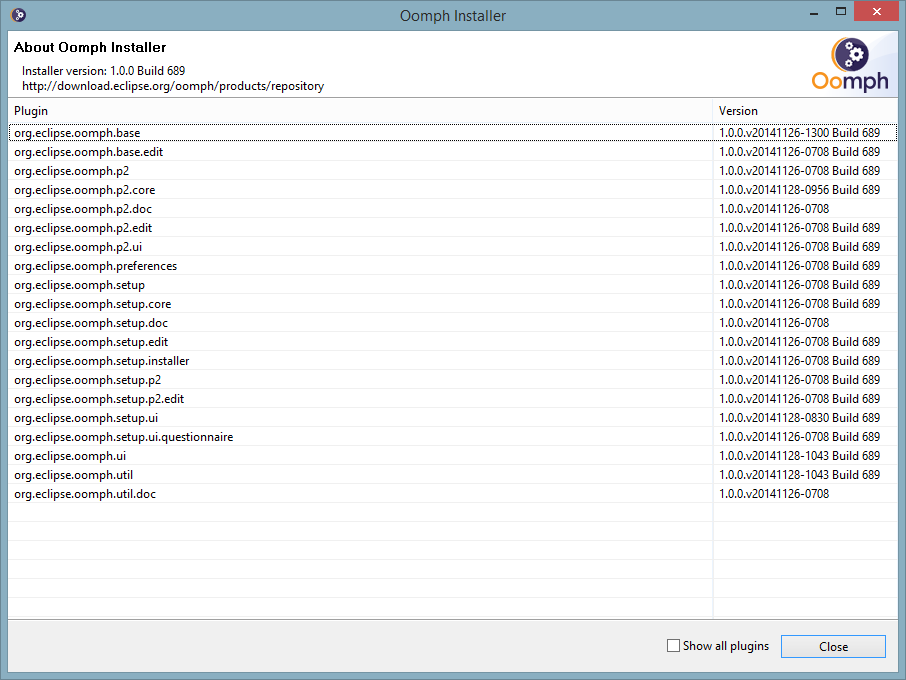This screenshot has height=680, width=906.
Task: Select the org.eclipse.oomph.setup.installer row
Action: pos(453,361)
